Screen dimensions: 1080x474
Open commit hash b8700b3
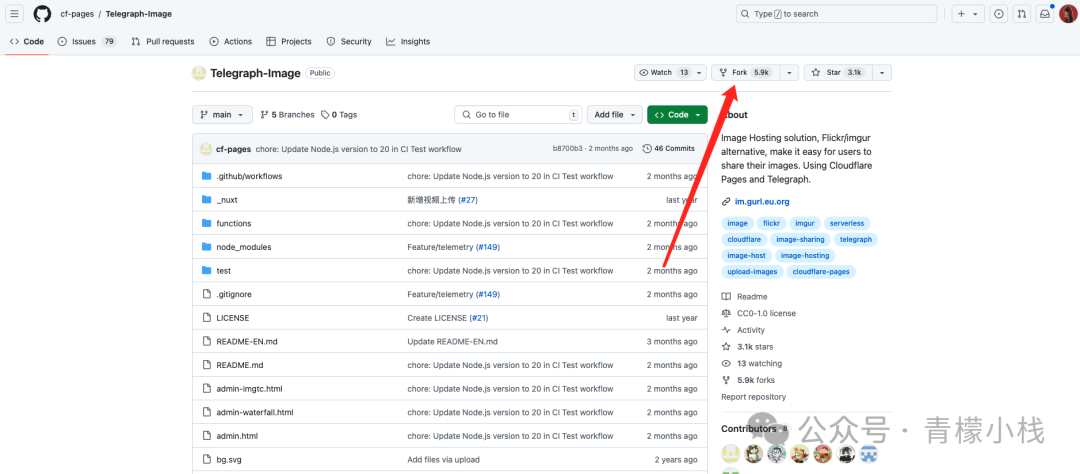[567, 149]
